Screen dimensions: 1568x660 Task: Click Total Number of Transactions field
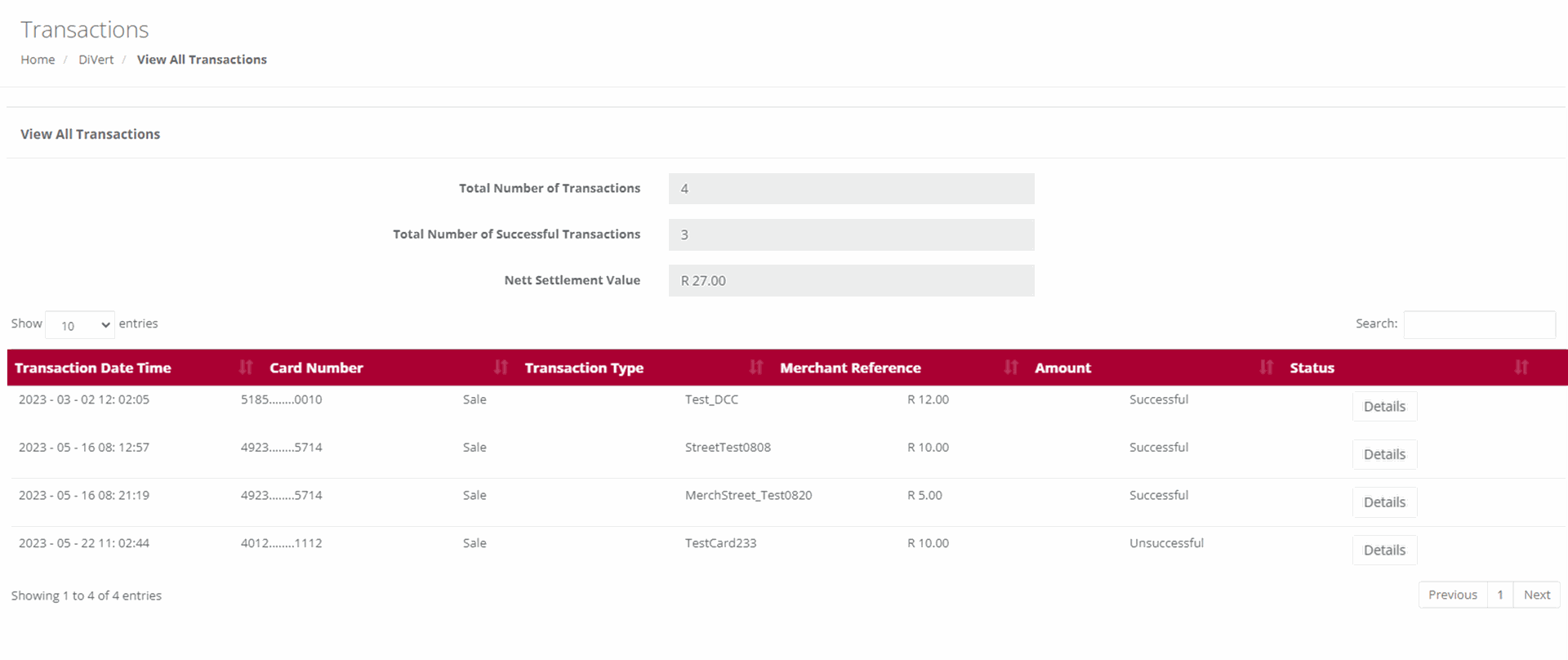pyautogui.click(x=851, y=189)
